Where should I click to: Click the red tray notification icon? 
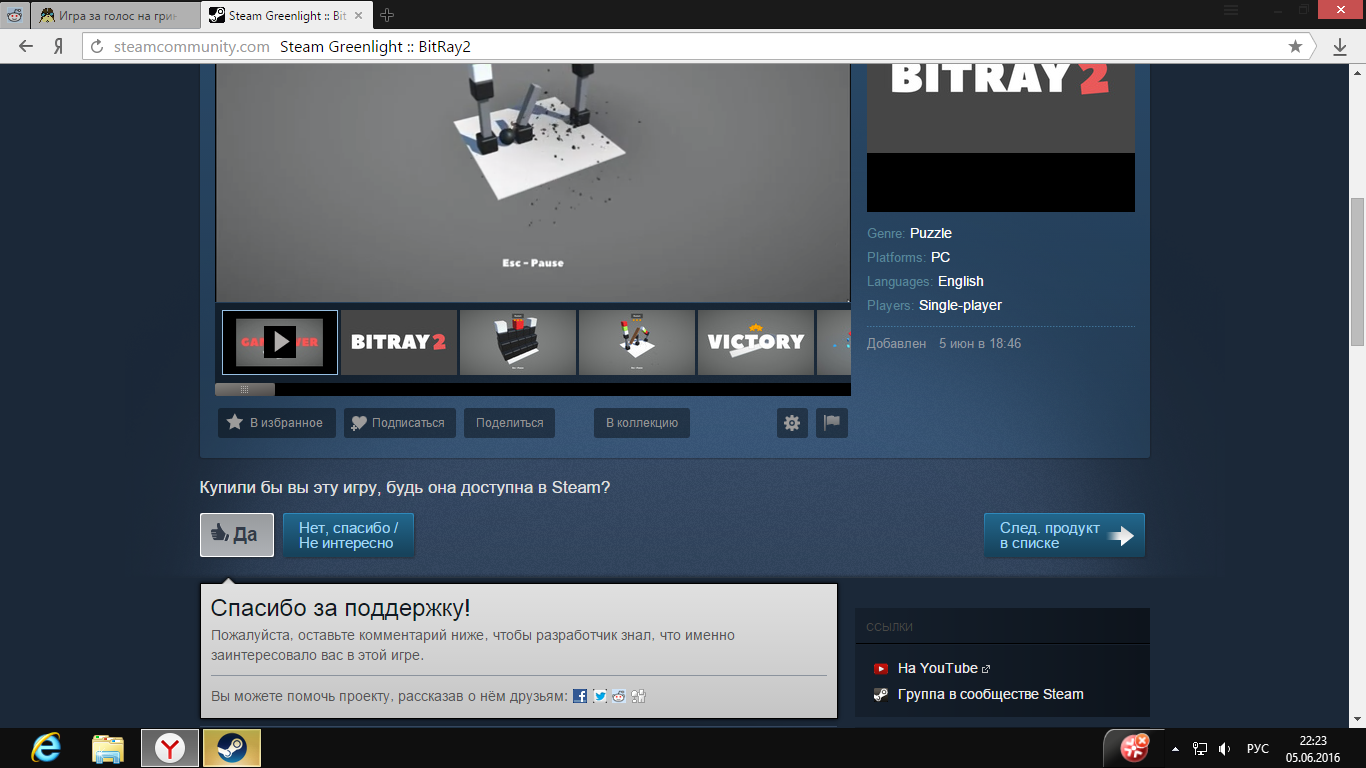(x=1134, y=747)
